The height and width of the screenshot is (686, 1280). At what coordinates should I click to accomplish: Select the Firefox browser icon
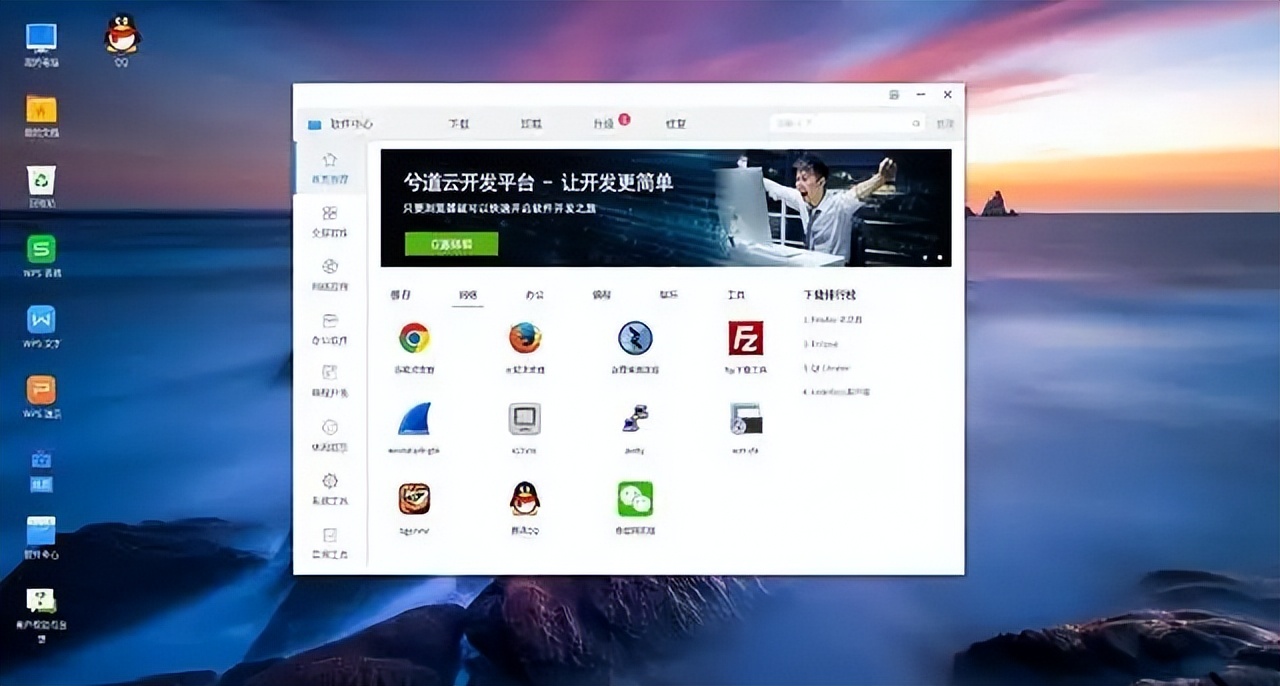(525, 340)
